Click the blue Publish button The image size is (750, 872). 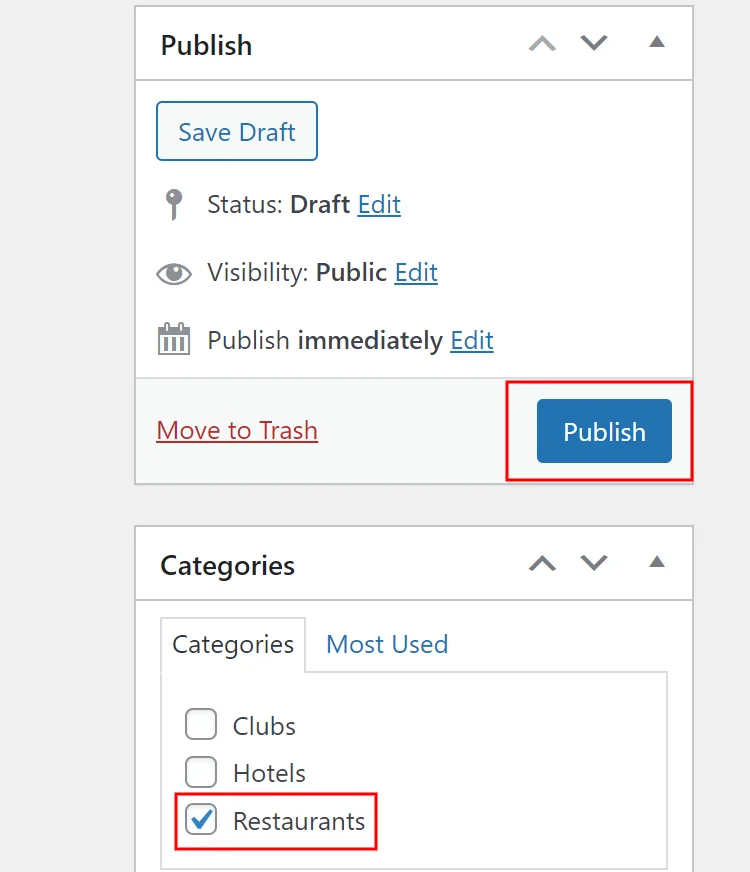[603, 431]
